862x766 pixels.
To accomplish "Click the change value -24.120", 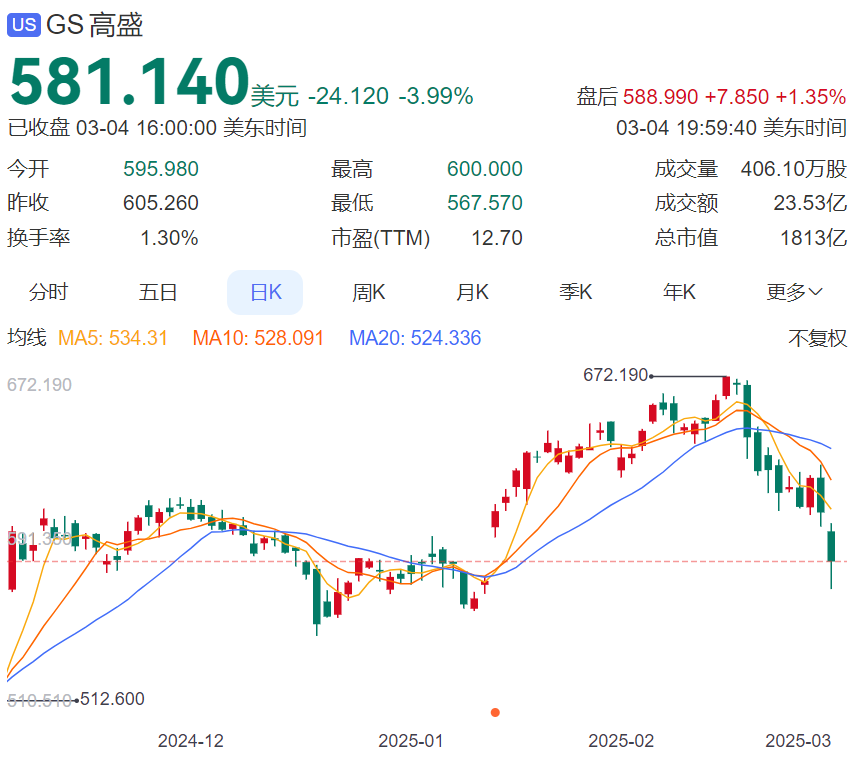I will pyautogui.click(x=349, y=96).
